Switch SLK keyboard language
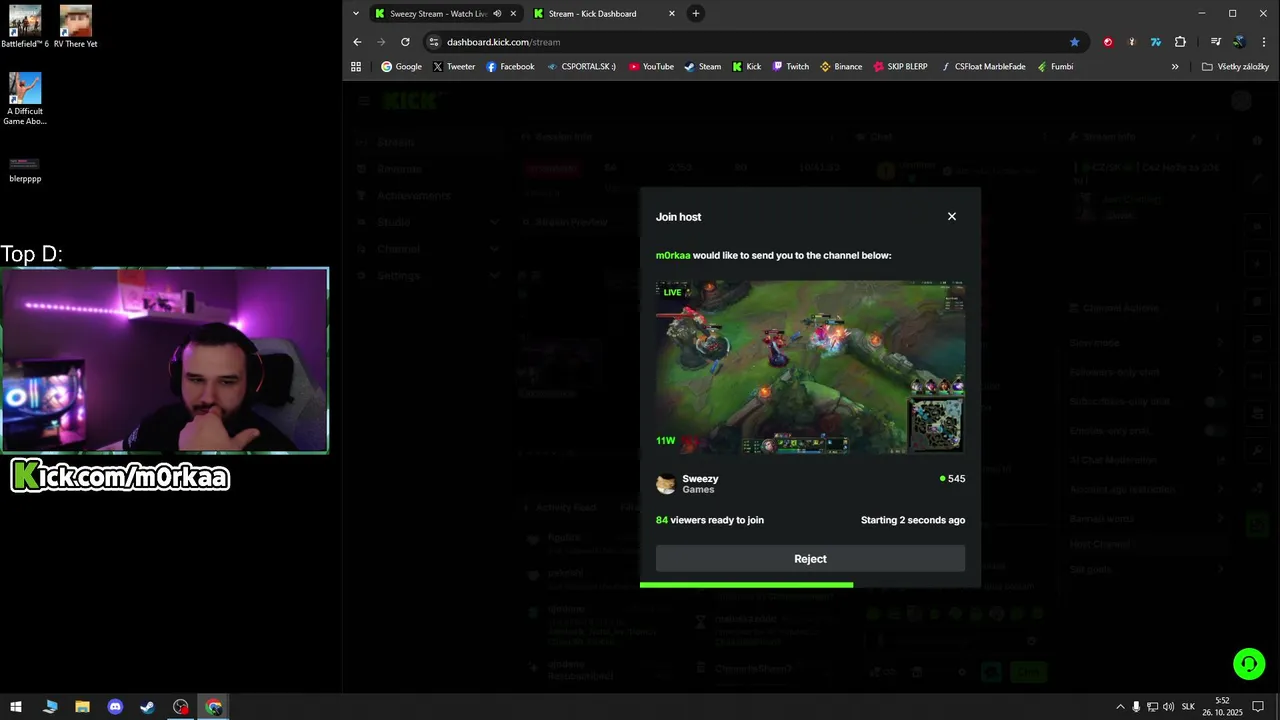Image resolution: width=1280 pixels, height=720 pixels. 1188,707
